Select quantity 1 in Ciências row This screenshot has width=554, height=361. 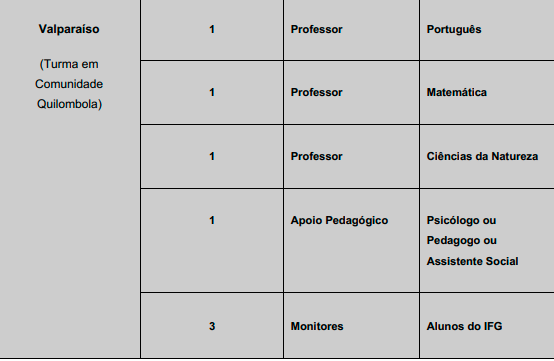point(212,156)
